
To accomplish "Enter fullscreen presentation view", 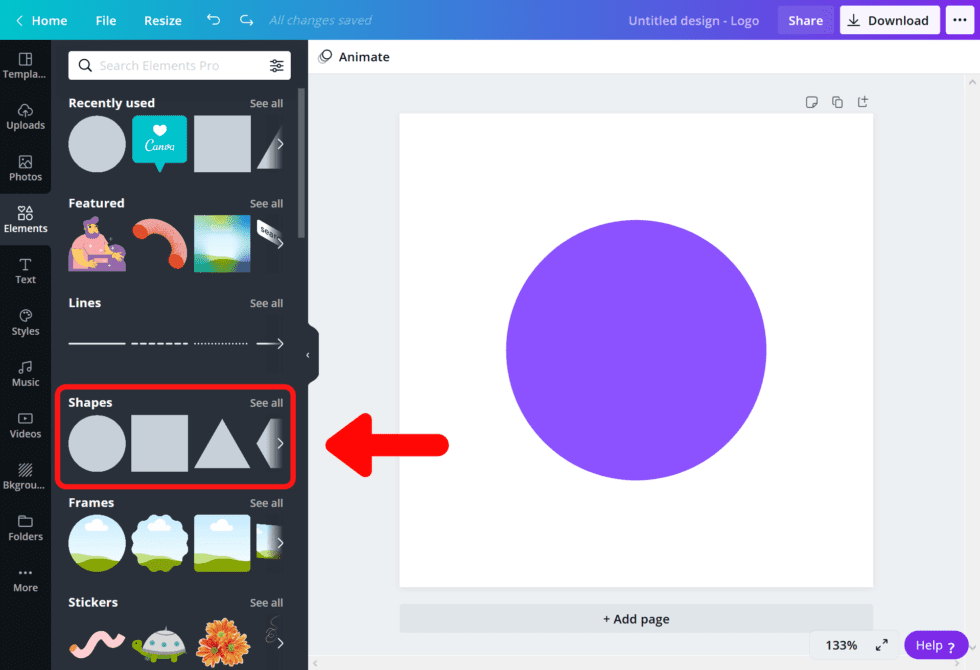I will [881, 645].
